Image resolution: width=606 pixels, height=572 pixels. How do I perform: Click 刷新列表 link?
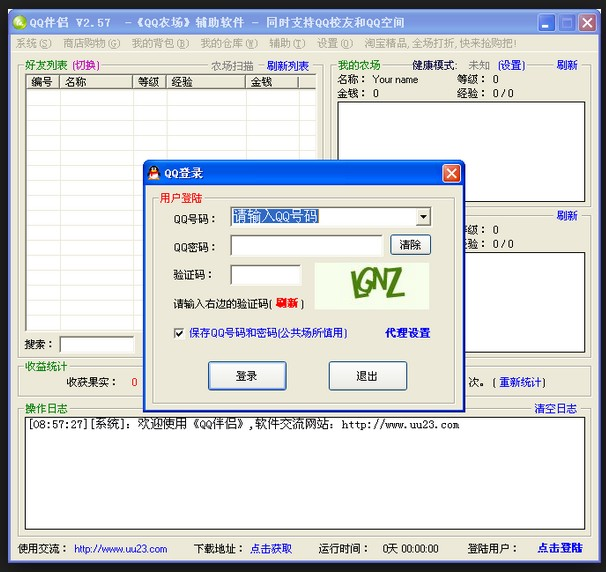(288, 66)
